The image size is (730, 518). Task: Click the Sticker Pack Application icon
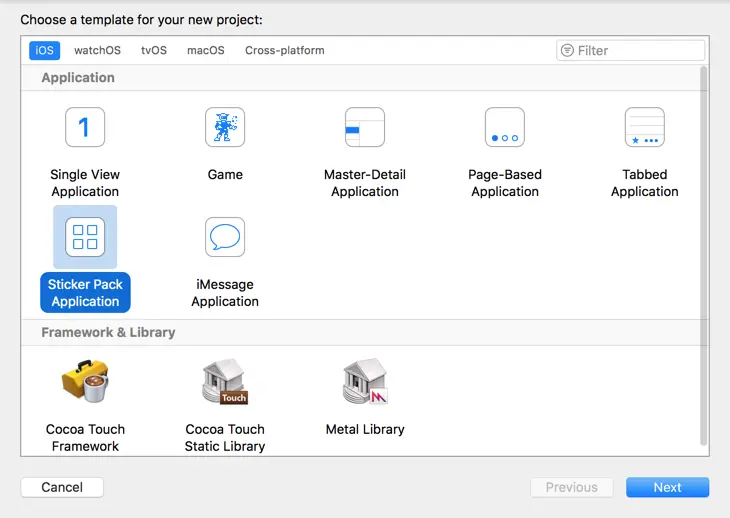click(85, 237)
